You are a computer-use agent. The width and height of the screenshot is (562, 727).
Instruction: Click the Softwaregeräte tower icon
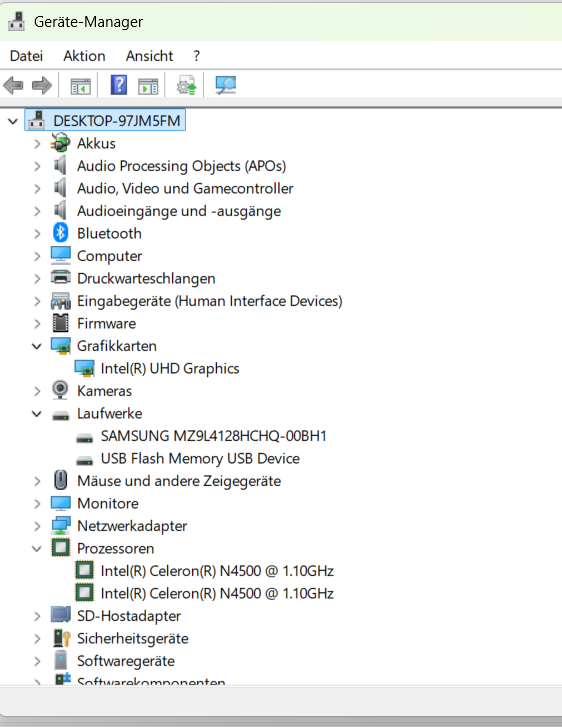61,660
